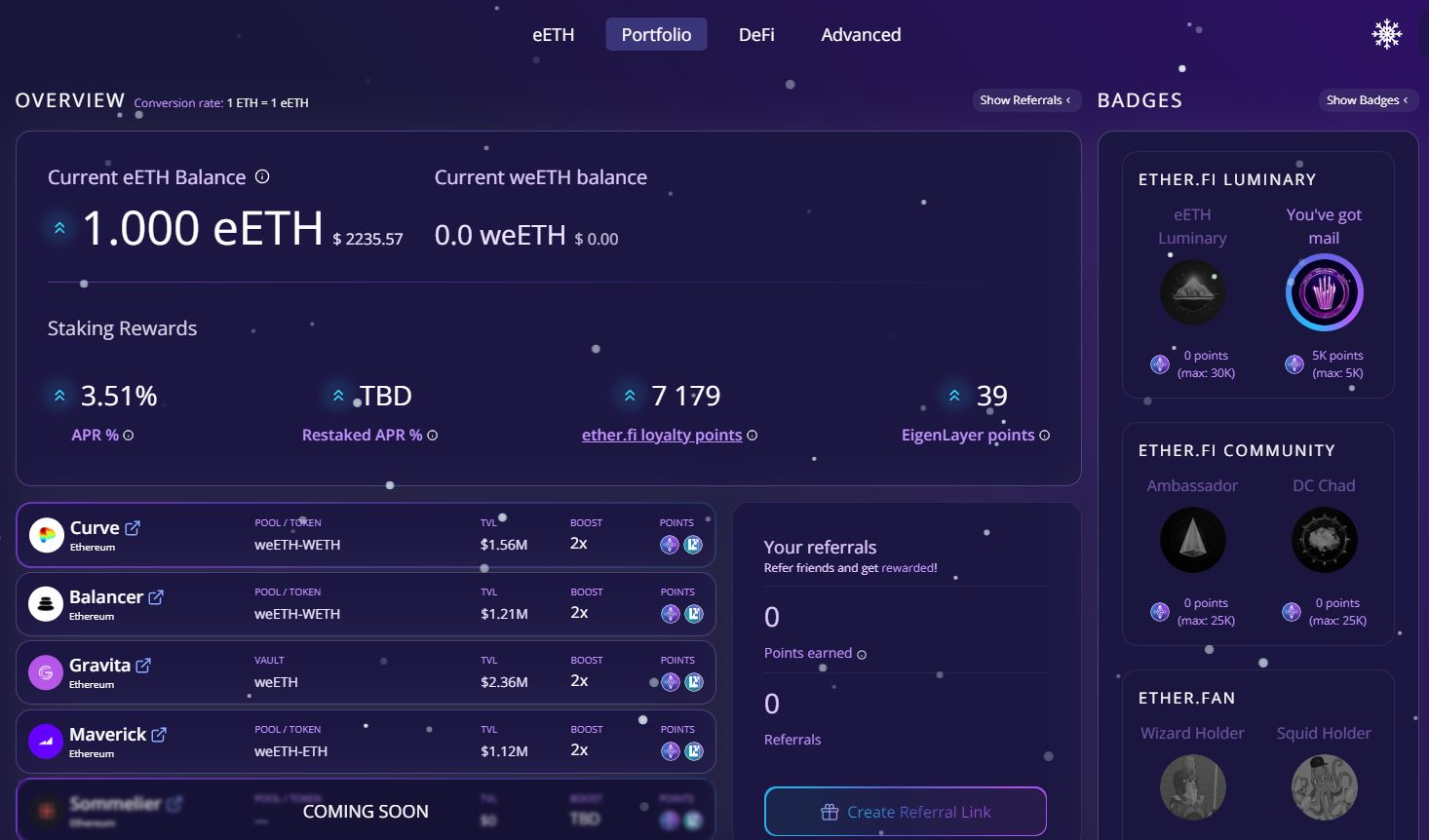Open the Curve weETH-WETH pool card
Image resolution: width=1429 pixels, height=840 pixels.
coord(366,535)
